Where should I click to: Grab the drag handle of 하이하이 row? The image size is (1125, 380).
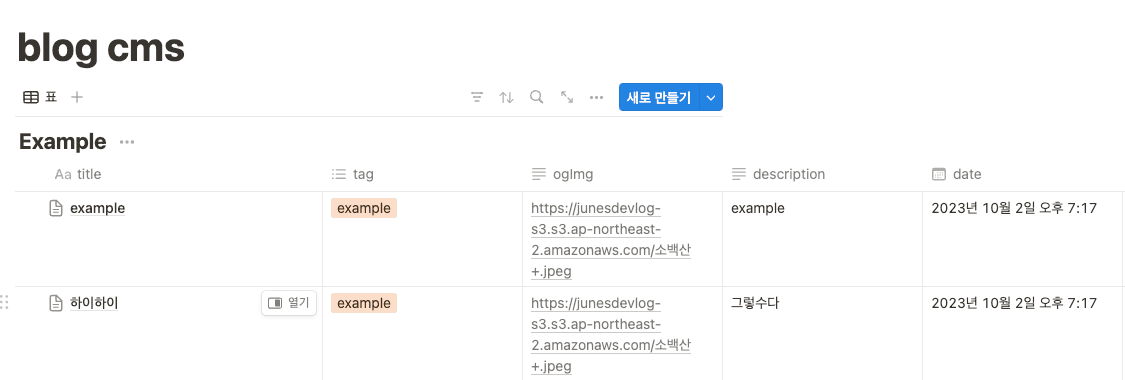click(x=4, y=303)
